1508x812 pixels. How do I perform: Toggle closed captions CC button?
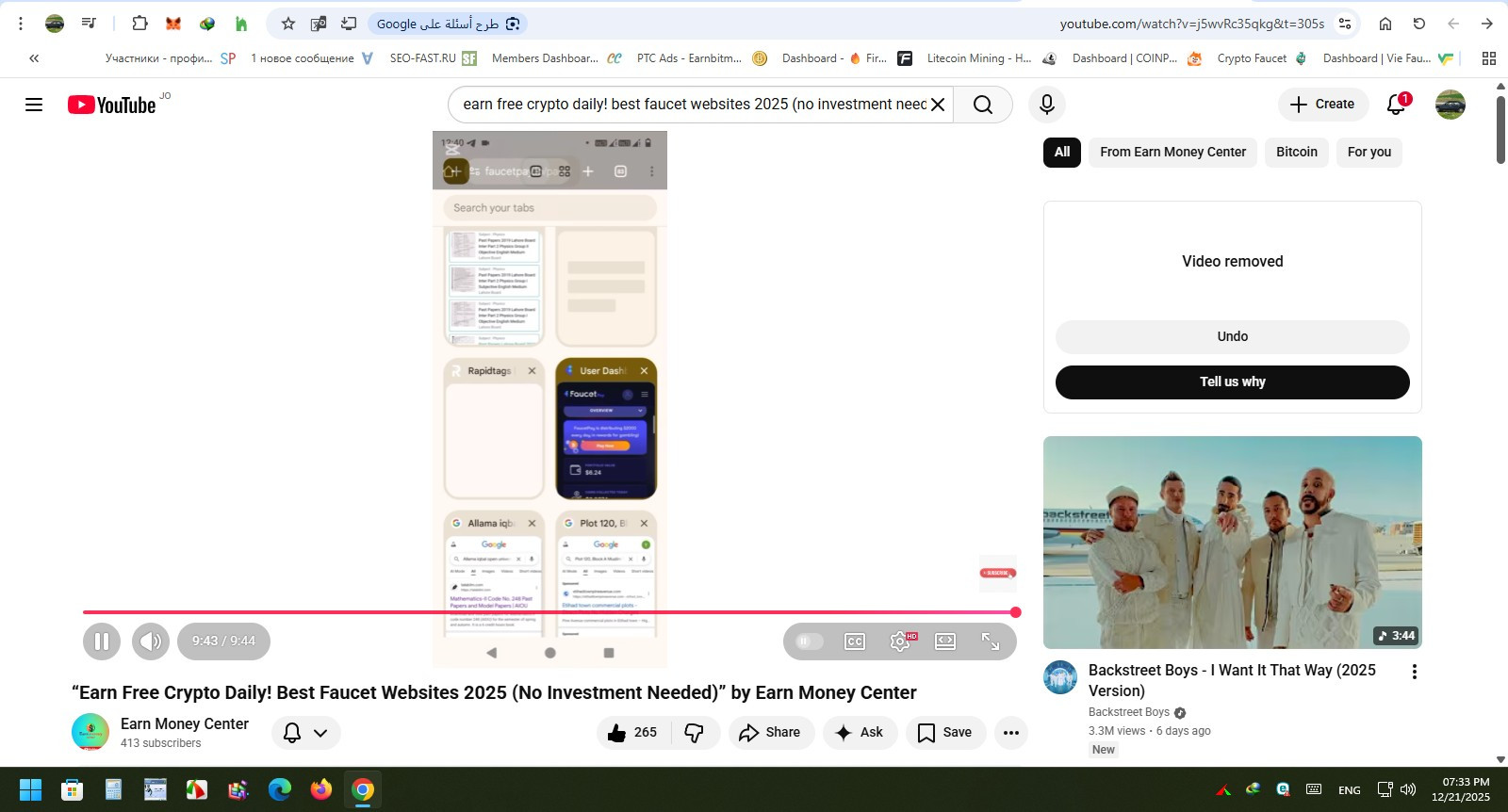855,641
